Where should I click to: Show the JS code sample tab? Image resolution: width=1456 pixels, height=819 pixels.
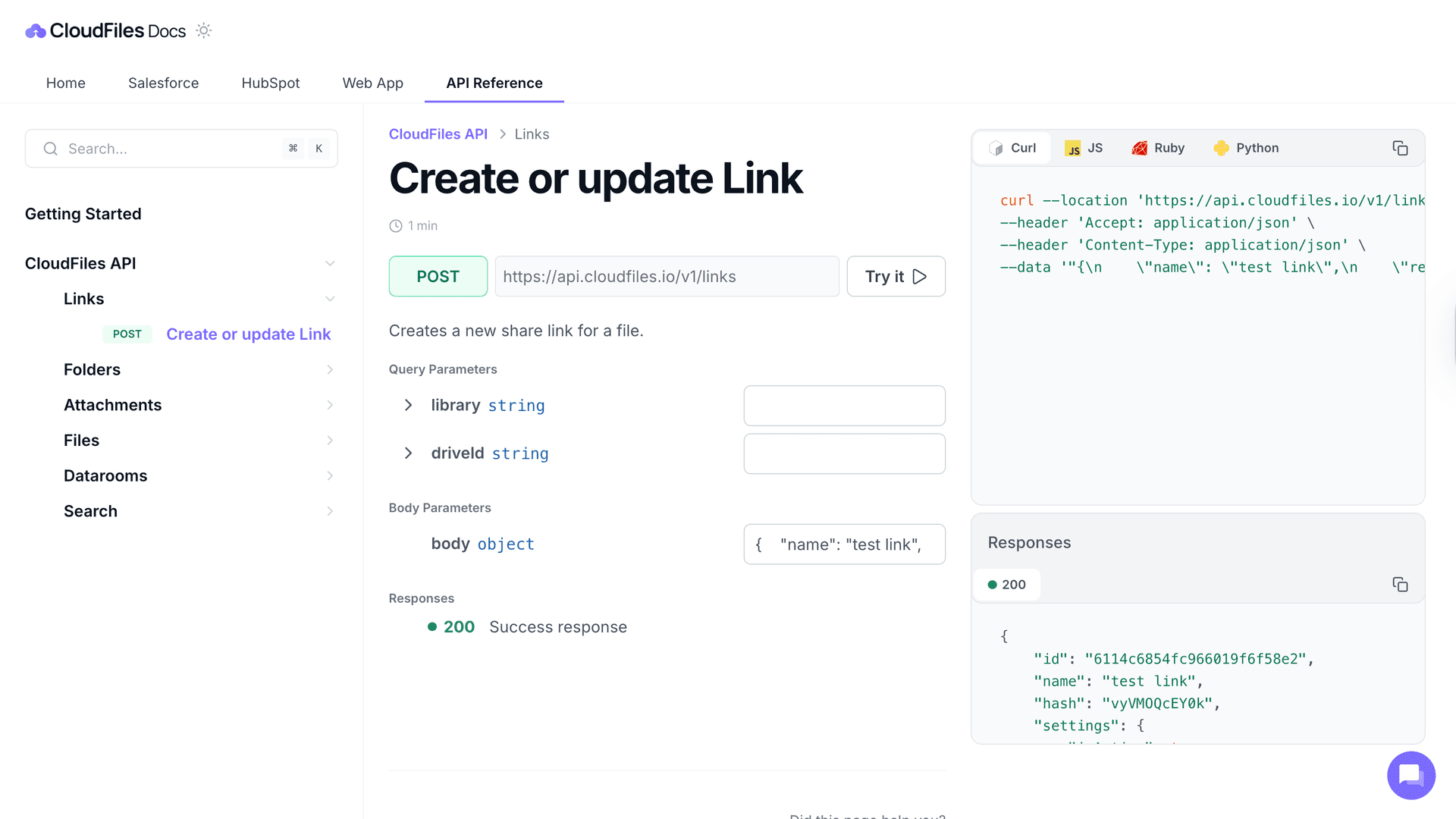[x=1084, y=148]
